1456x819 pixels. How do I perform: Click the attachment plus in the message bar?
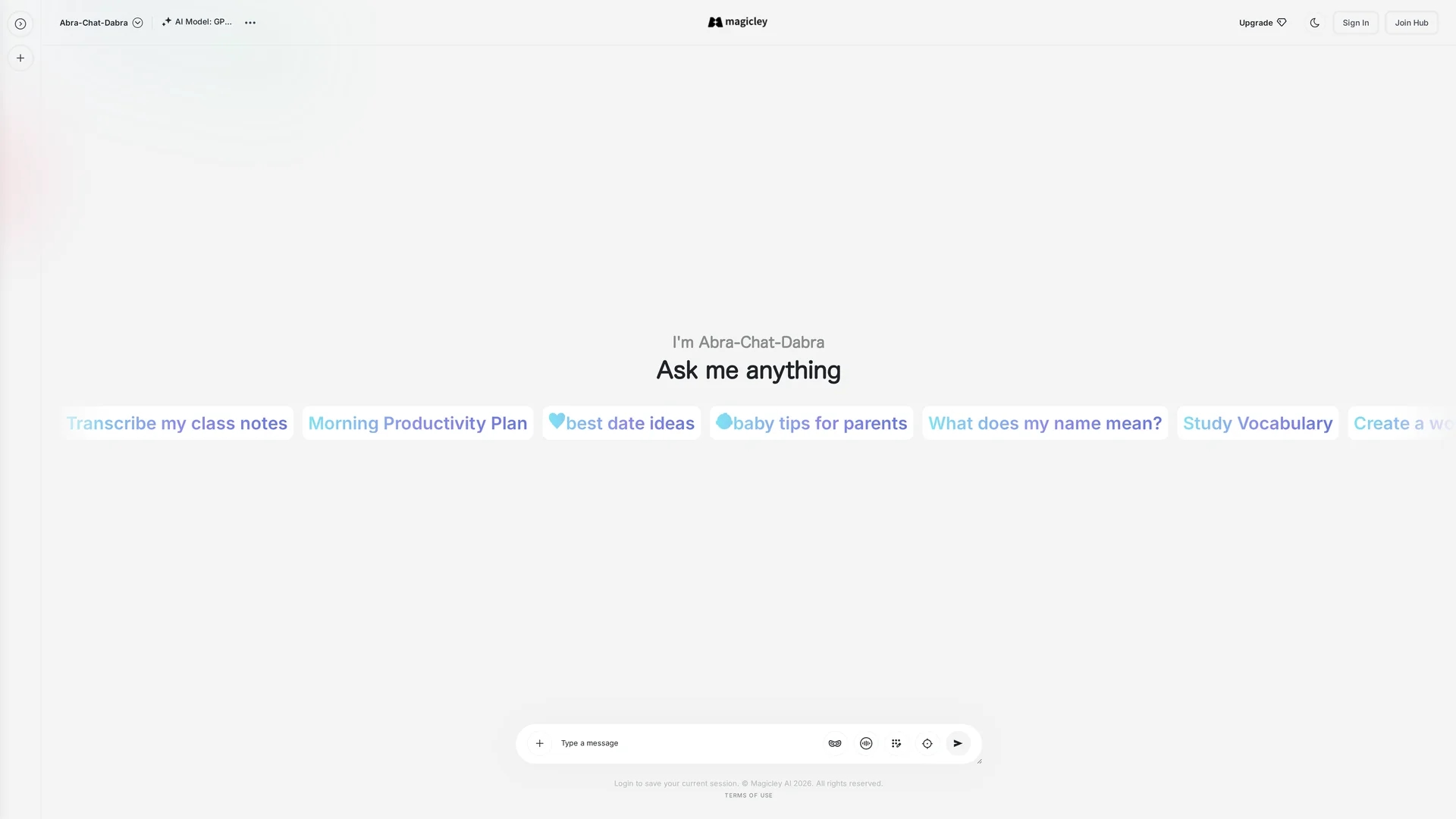(x=540, y=744)
